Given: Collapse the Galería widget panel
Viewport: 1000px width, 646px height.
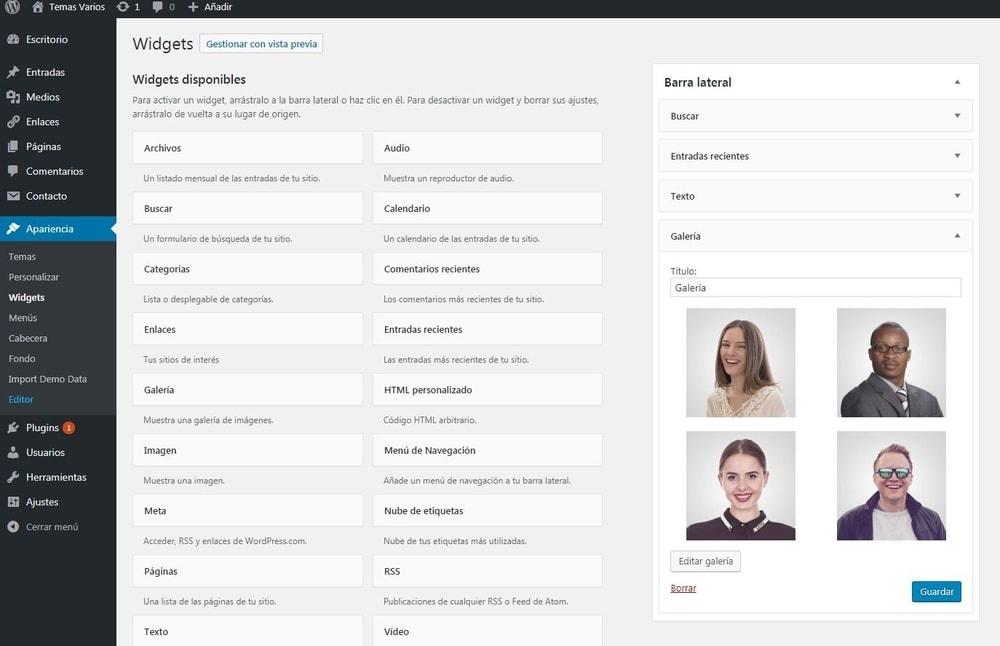Looking at the screenshot, I should 957,236.
